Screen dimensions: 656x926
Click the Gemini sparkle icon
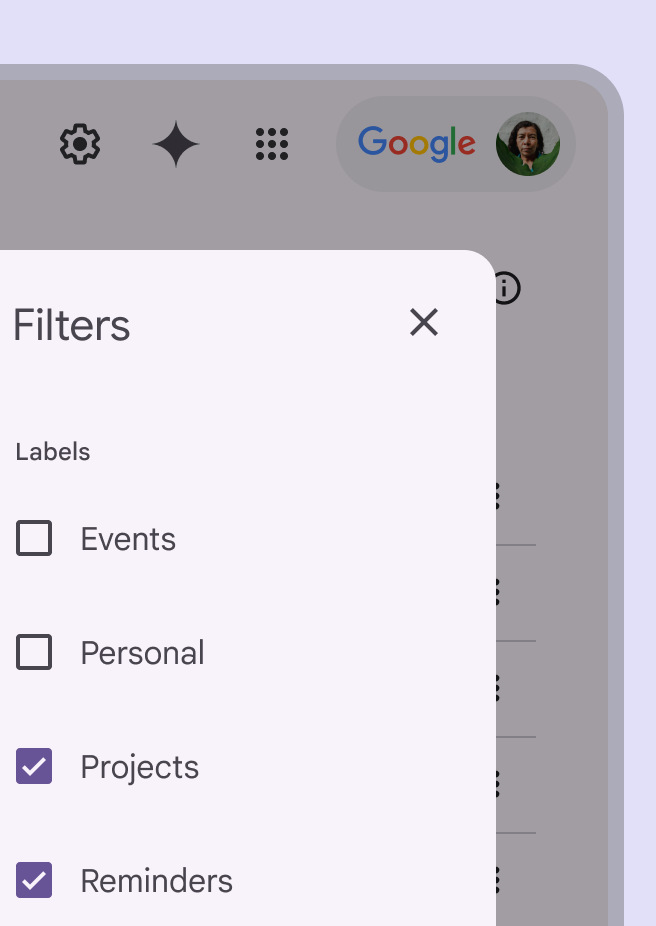pyautogui.click(x=176, y=145)
